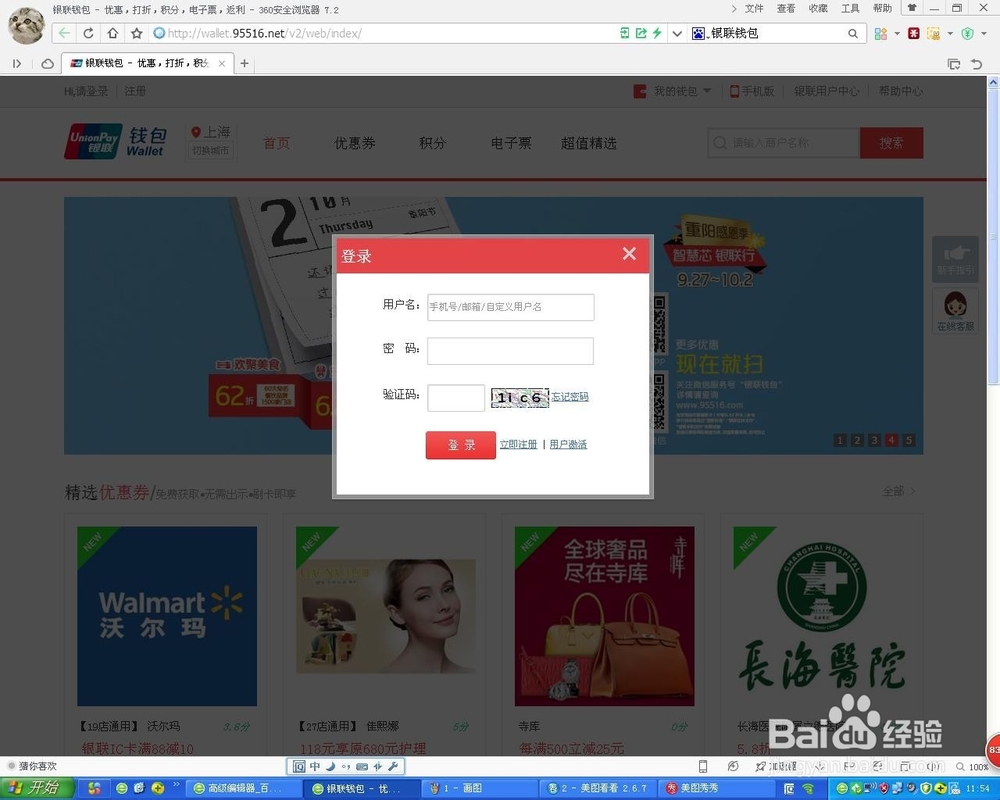Click the 用户名 input field
Viewport: 1000px width, 800px height.
coord(510,307)
